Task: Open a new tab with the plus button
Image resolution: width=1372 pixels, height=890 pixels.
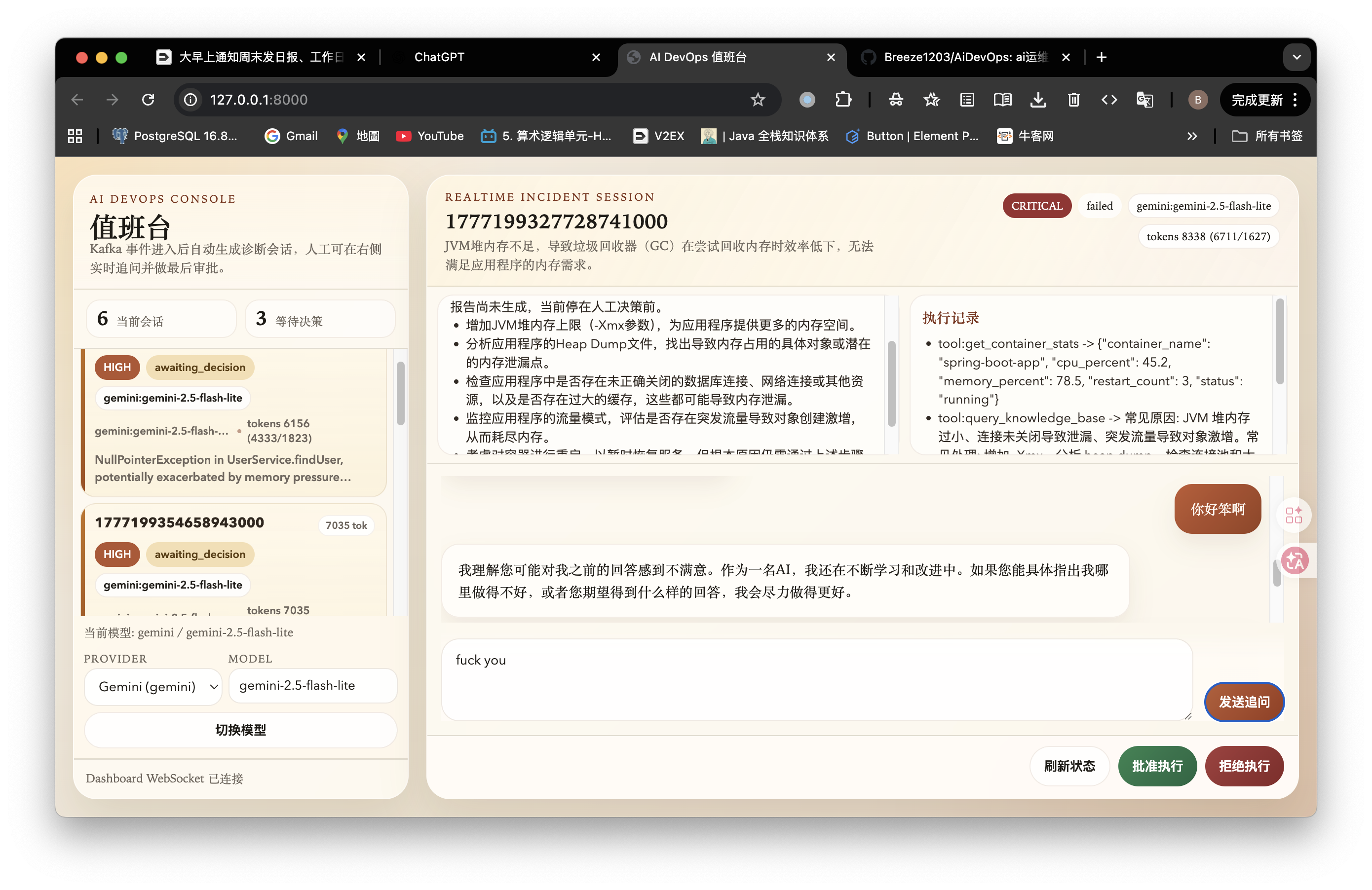Action: (1101, 57)
